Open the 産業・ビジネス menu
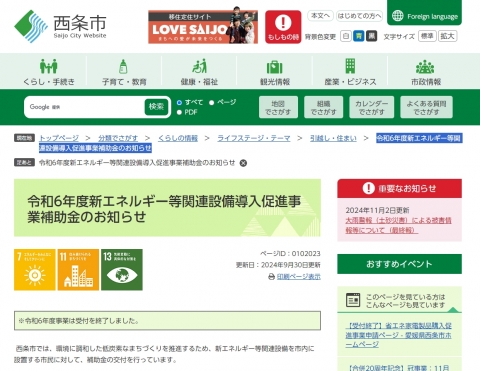Image resolution: width=480 pixels, height=371 pixels. (350, 71)
